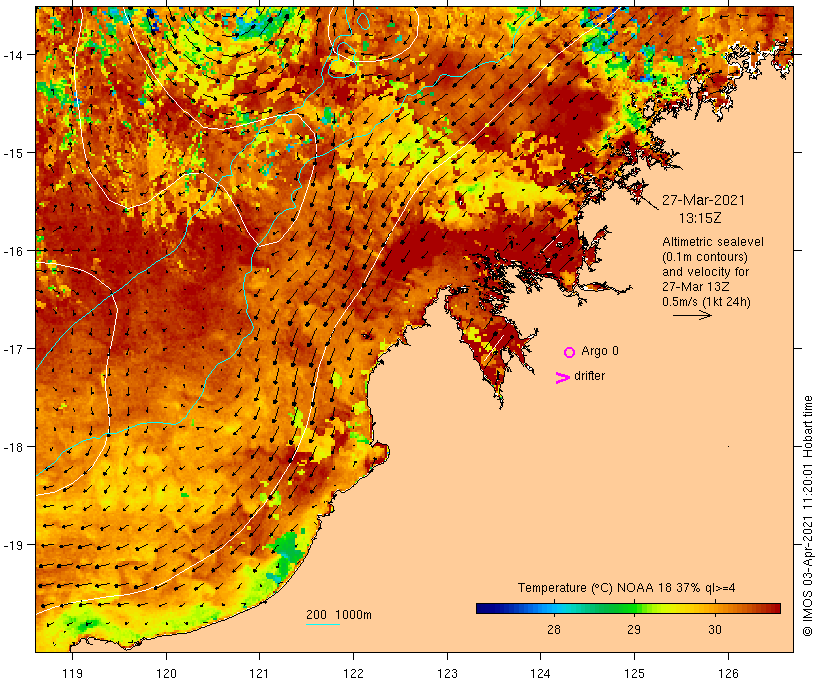
Task: Click the '124' longitude axis label
Action: 540,673
